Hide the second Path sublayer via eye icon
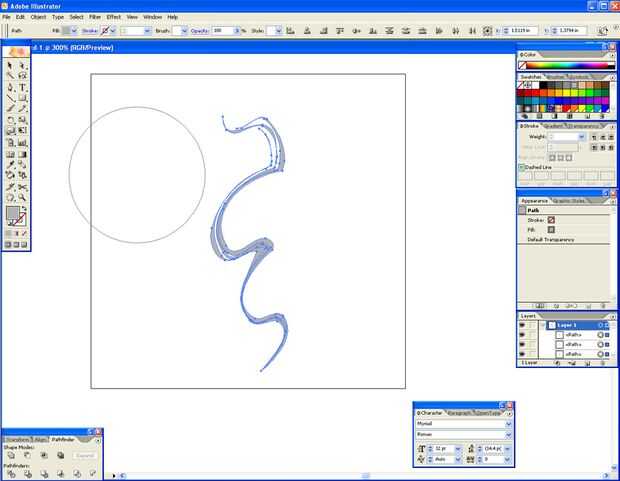 coord(522,345)
